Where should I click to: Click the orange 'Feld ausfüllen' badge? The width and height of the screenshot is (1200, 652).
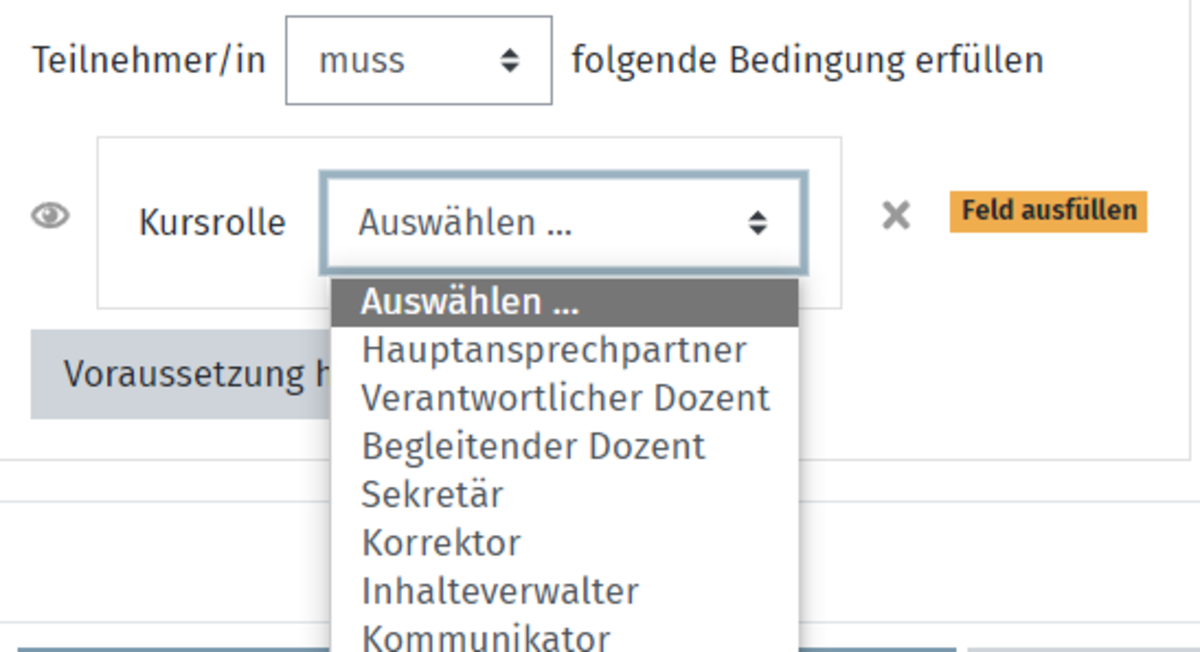click(1048, 211)
